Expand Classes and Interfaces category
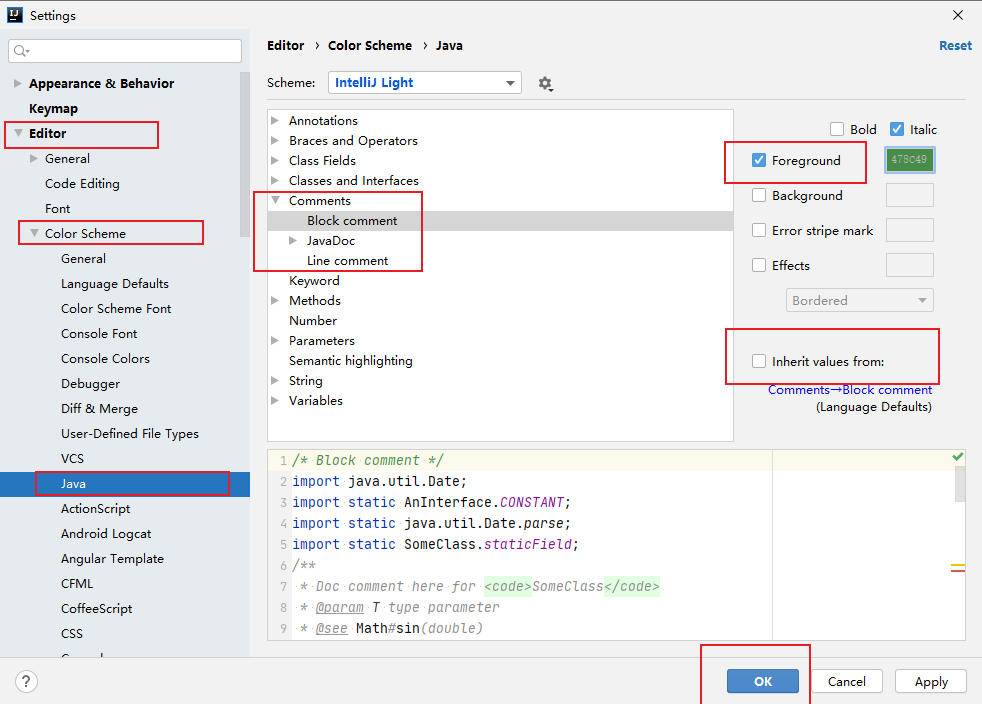The height and width of the screenshot is (704, 982). 275,180
